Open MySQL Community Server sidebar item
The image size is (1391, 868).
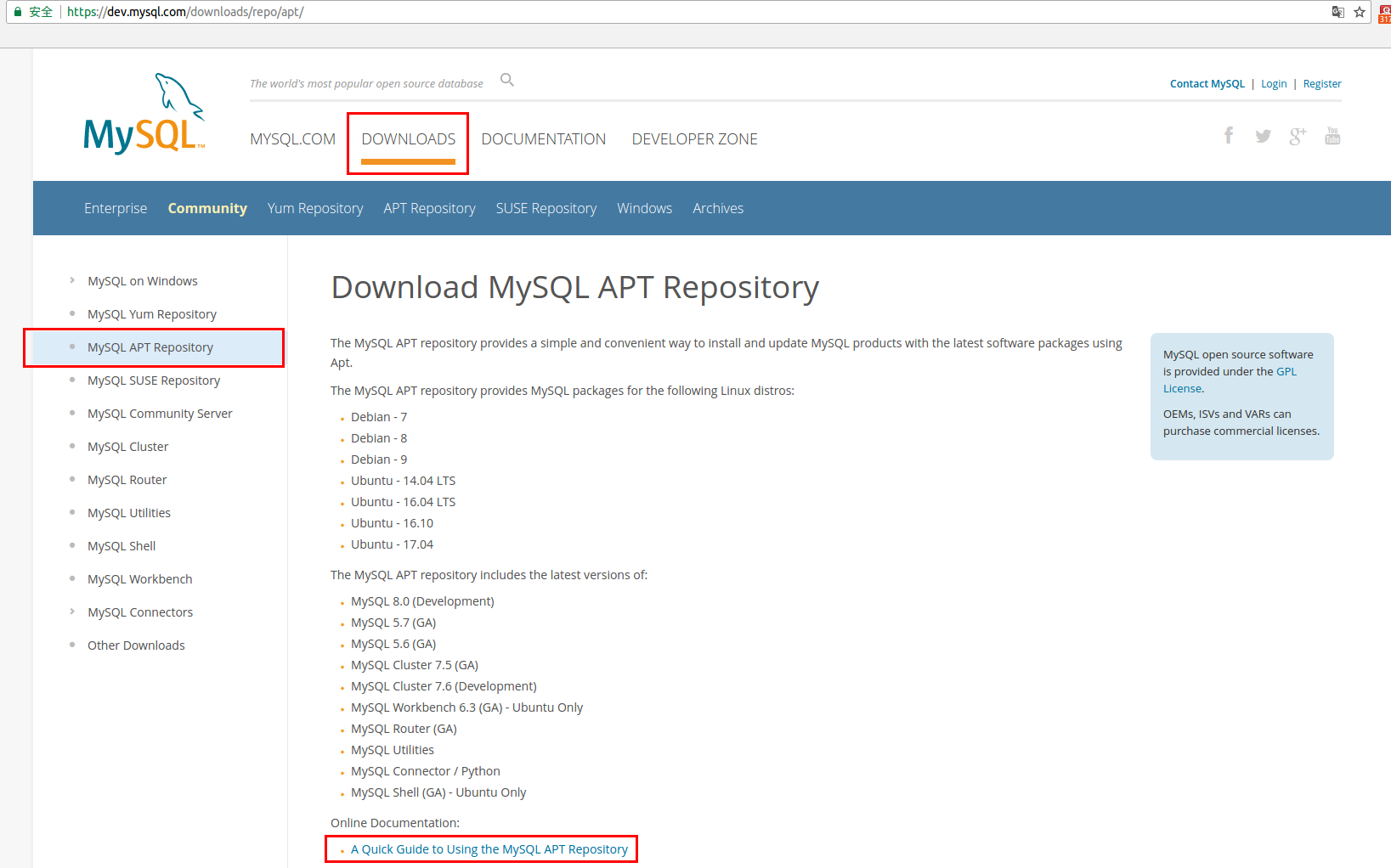[160, 414]
